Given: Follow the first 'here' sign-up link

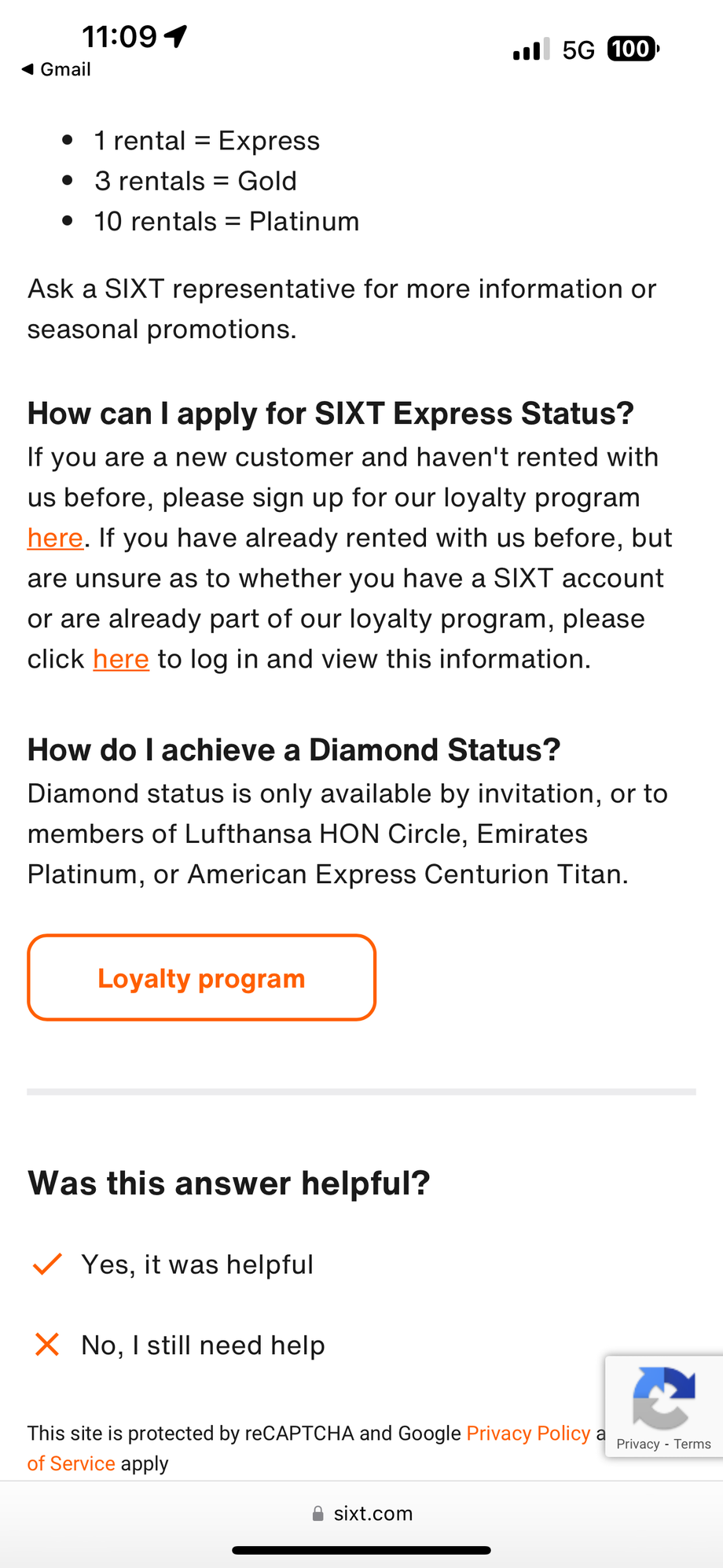Looking at the screenshot, I should click(55, 538).
